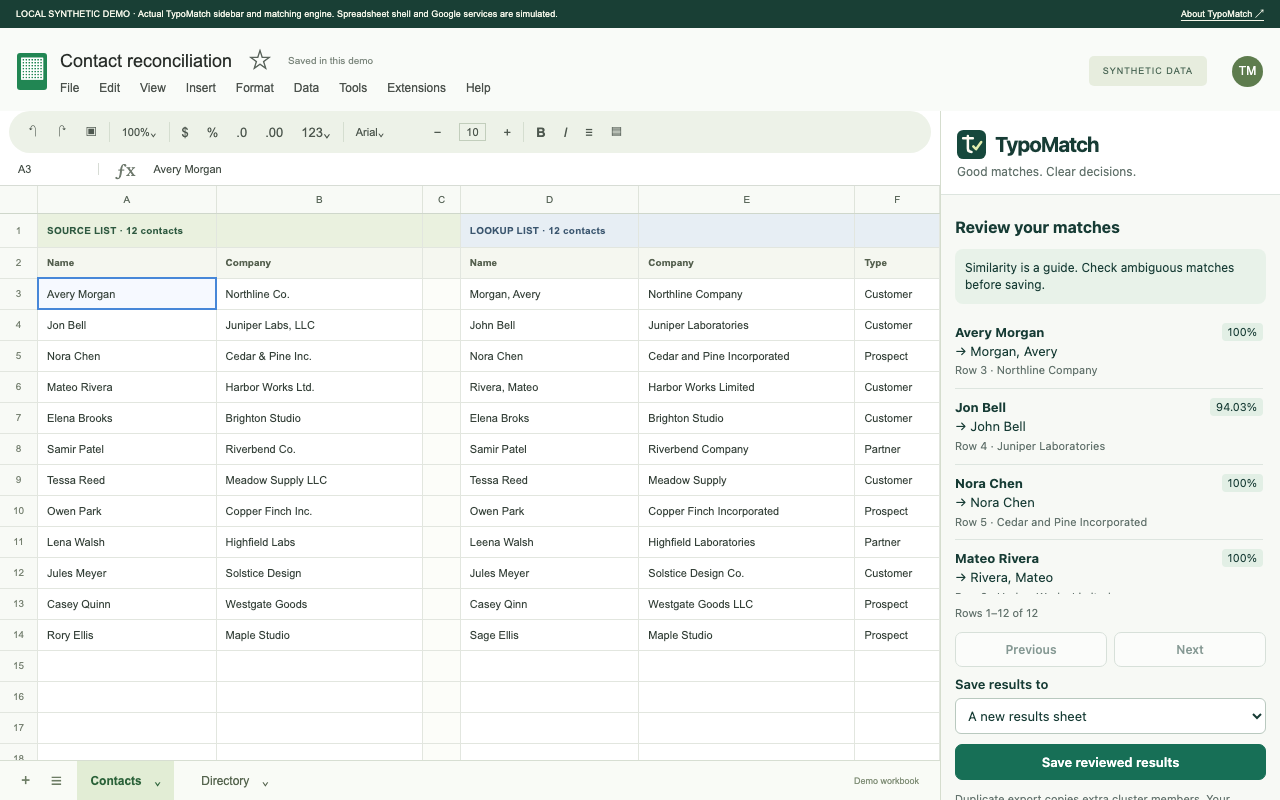Click the redo arrow in the toolbar
Screen dimensions: 1280x800
point(62,132)
